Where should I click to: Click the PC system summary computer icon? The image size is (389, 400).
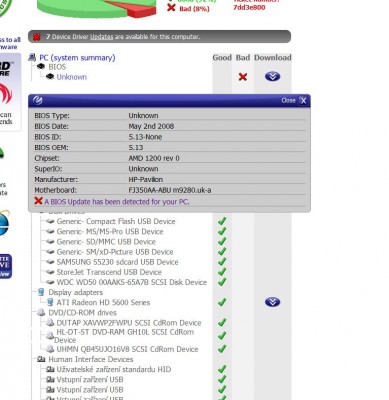[x=32, y=58]
